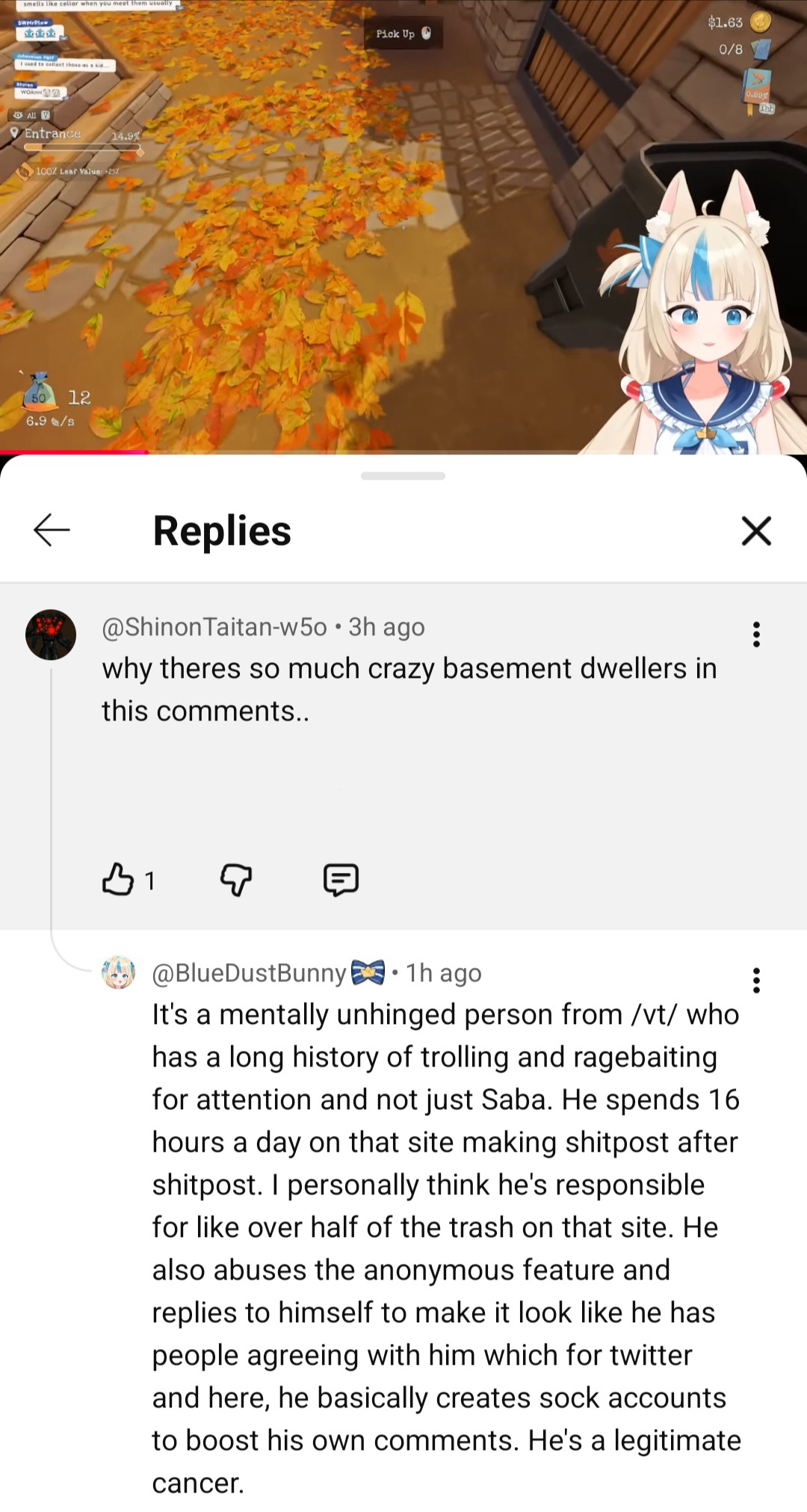Open ShinonTaitan's profile avatar
The image size is (807, 1512).
(51, 635)
